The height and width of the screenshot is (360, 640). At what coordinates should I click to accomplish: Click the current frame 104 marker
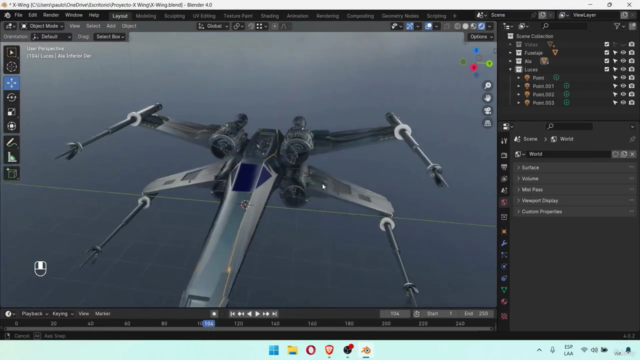tap(209, 324)
